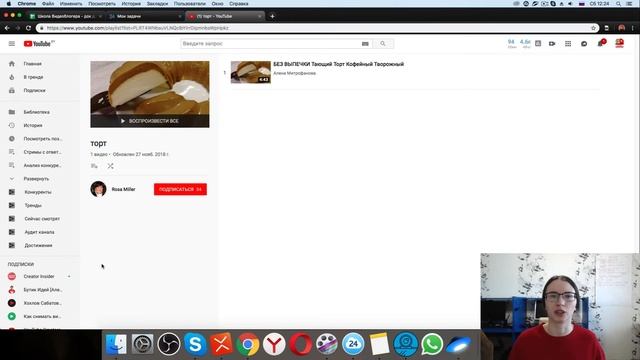
Task: Open the Окно menu
Action: point(217,4)
